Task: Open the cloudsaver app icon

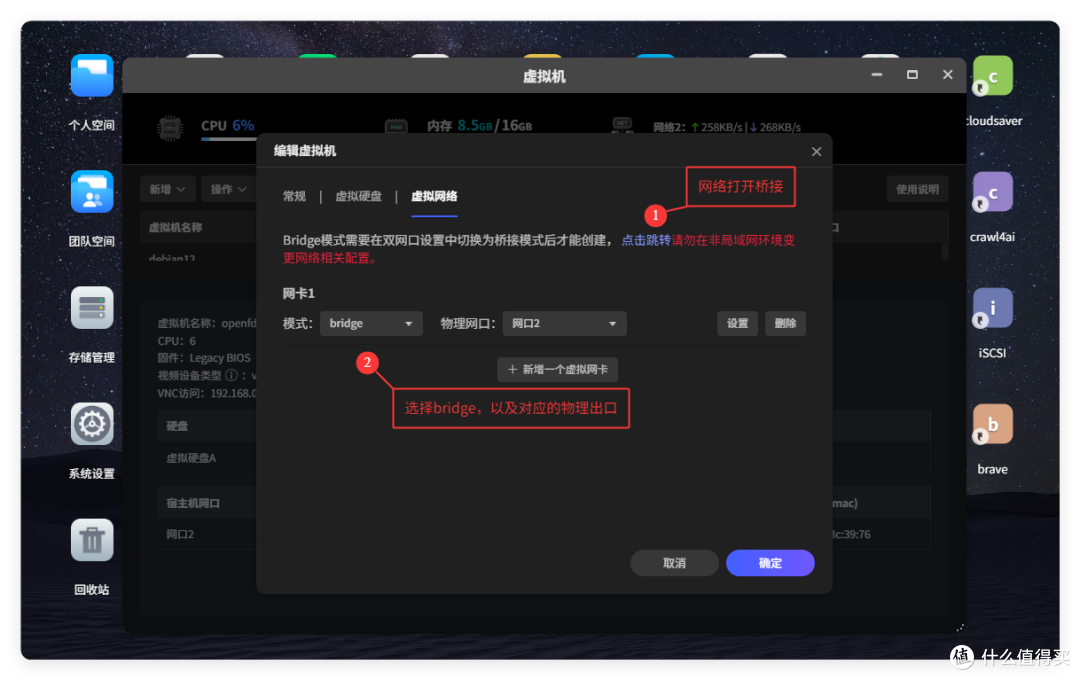Action: [991, 75]
